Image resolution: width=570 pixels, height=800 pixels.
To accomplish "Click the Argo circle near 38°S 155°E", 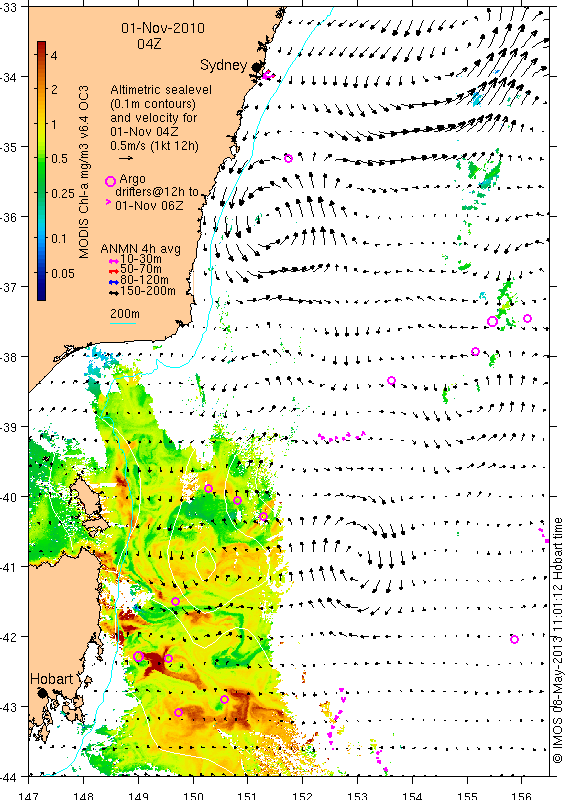I will pyautogui.click(x=475, y=351).
